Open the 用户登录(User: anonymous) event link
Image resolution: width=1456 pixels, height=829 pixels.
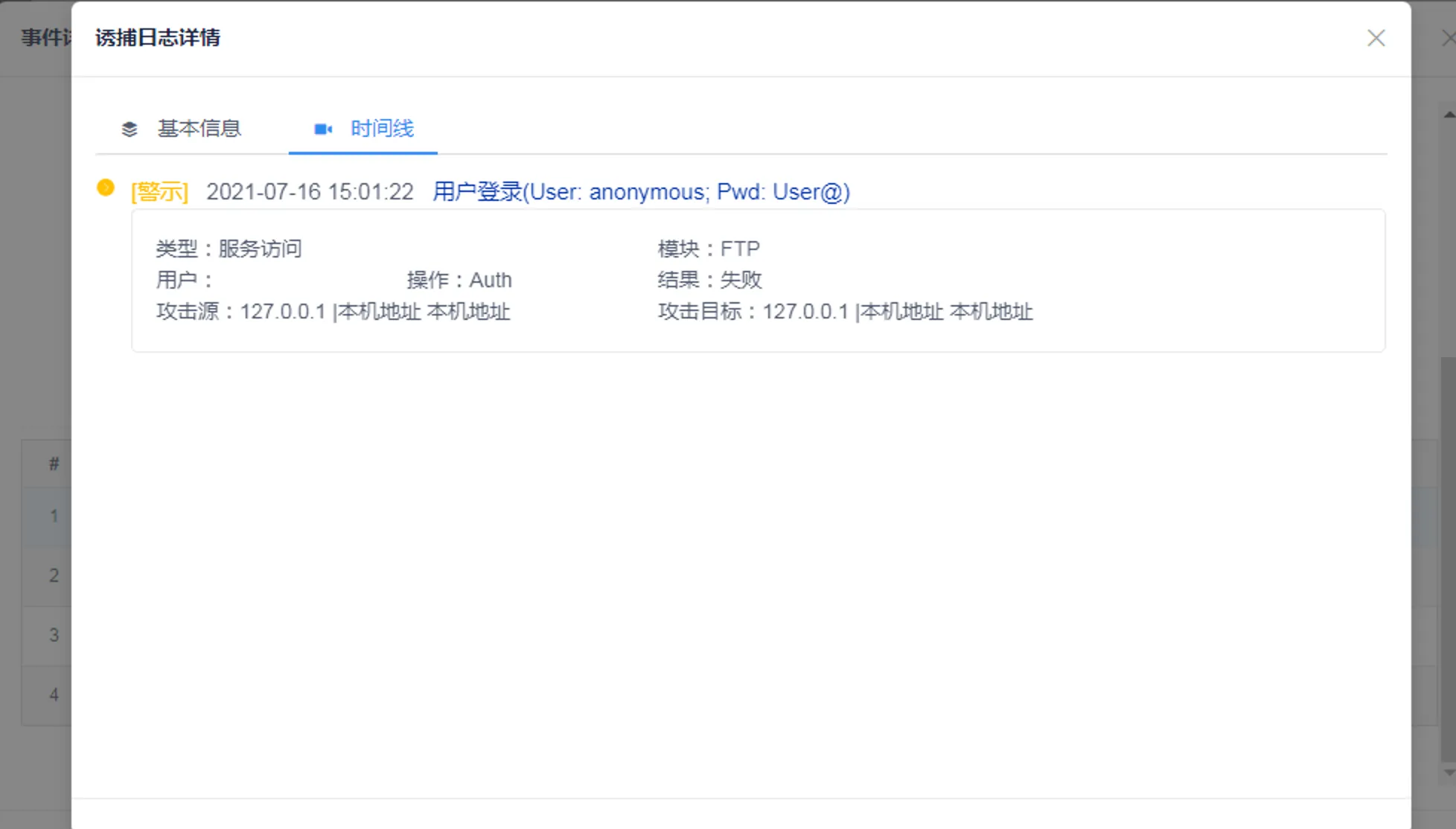pyautogui.click(x=641, y=192)
